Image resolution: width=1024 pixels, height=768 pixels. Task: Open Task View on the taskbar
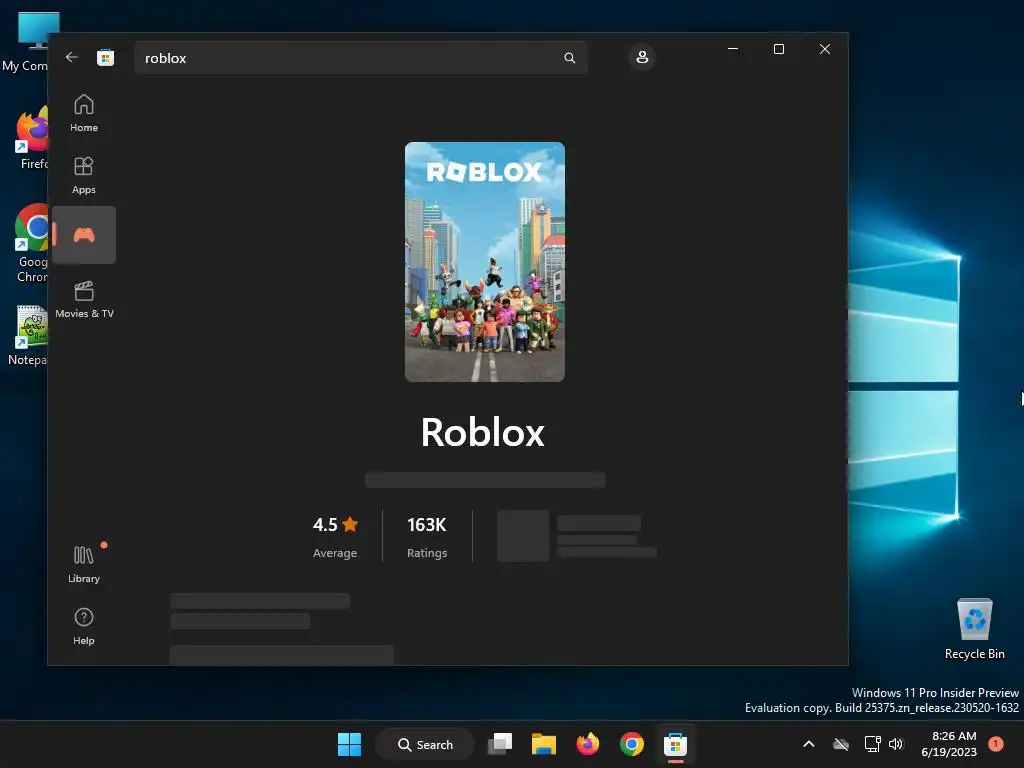[500, 744]
